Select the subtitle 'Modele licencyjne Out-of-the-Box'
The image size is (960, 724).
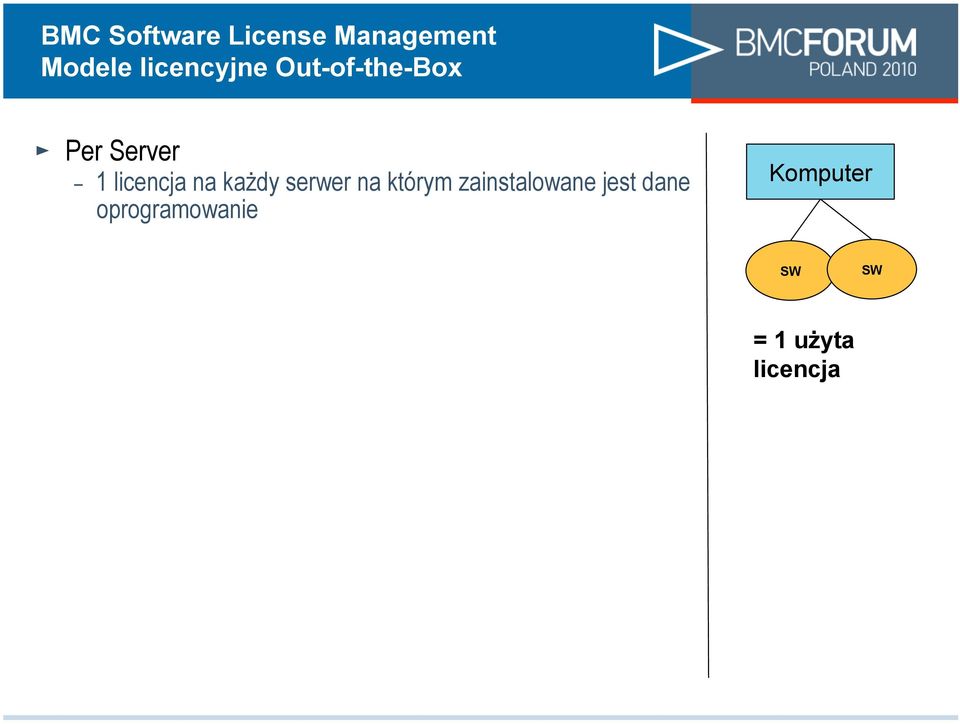tap(251, 67)
